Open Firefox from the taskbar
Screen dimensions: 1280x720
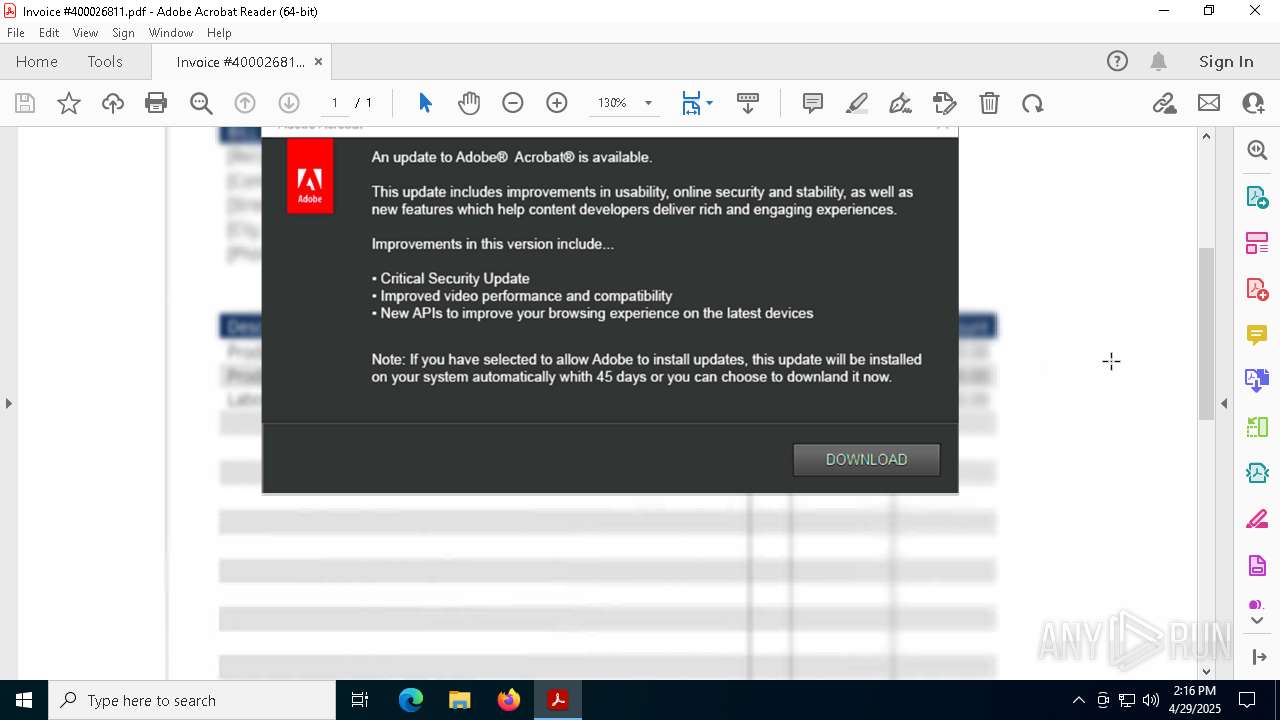point(509,700)
